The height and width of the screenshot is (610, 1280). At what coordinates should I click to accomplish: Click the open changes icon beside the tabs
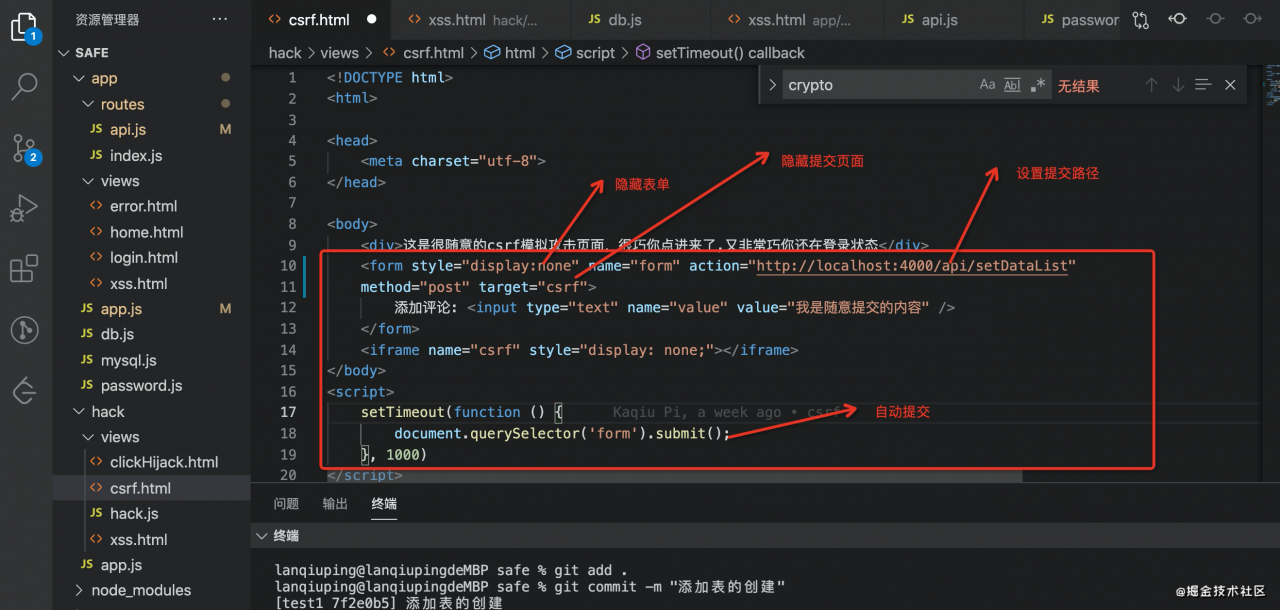point(1141,18)
